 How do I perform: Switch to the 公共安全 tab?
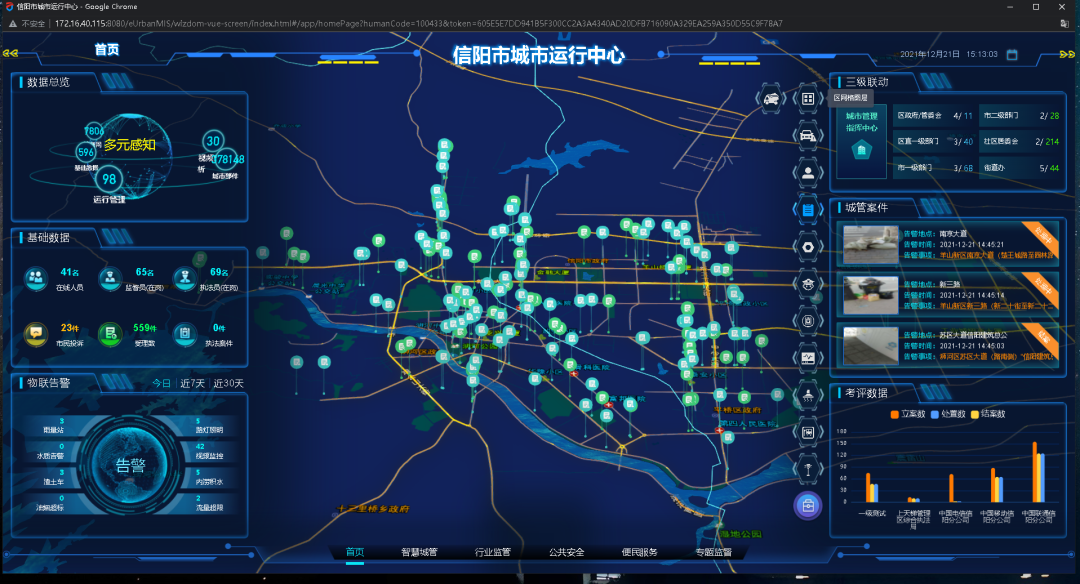point(566,552)
